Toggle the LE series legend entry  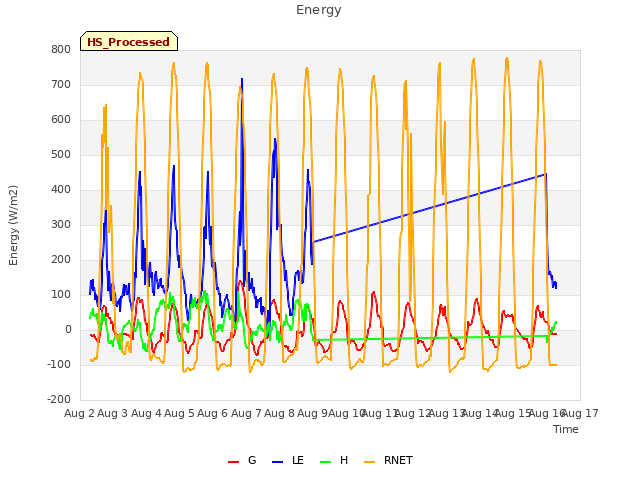pyautogui.click(x=288, y=460)
